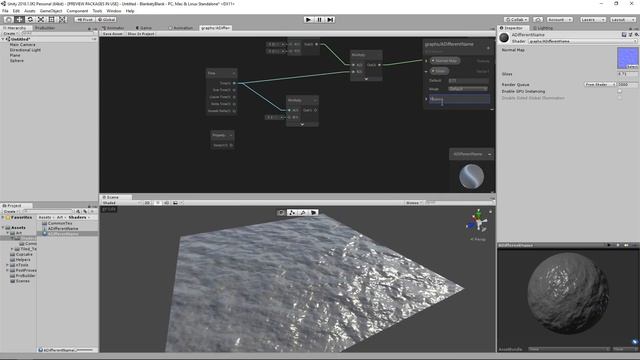Select the combined Transform tool

62,20
